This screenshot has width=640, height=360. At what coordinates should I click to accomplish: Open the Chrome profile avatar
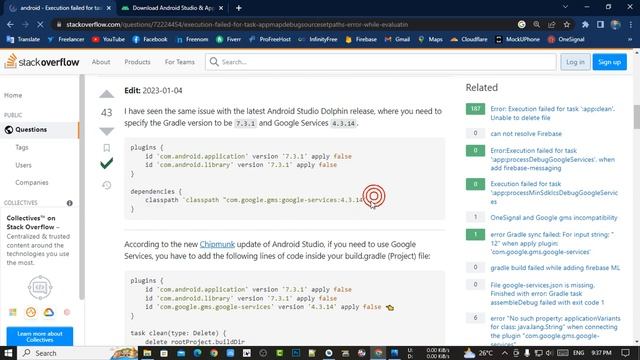616,24
